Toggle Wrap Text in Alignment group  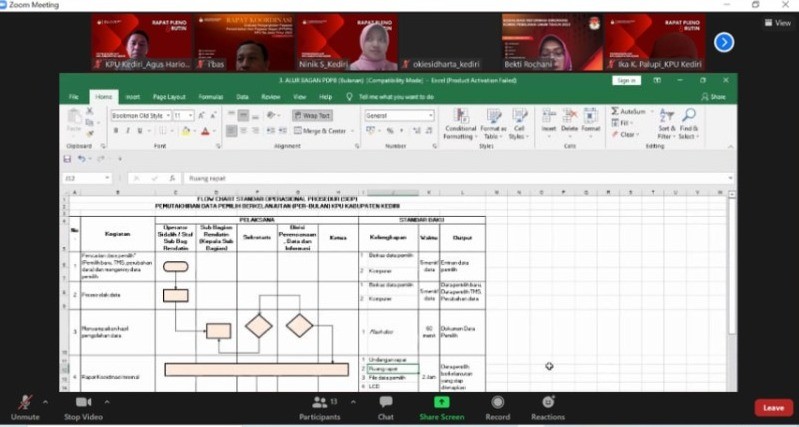tap(312, 116)
